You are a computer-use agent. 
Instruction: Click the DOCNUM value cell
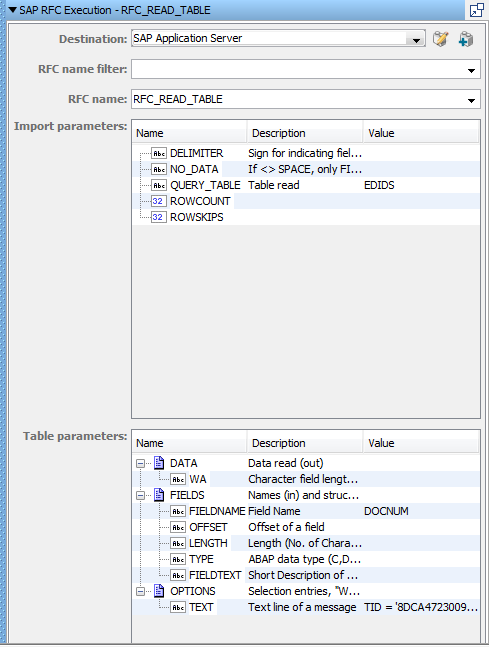(421, 511)
